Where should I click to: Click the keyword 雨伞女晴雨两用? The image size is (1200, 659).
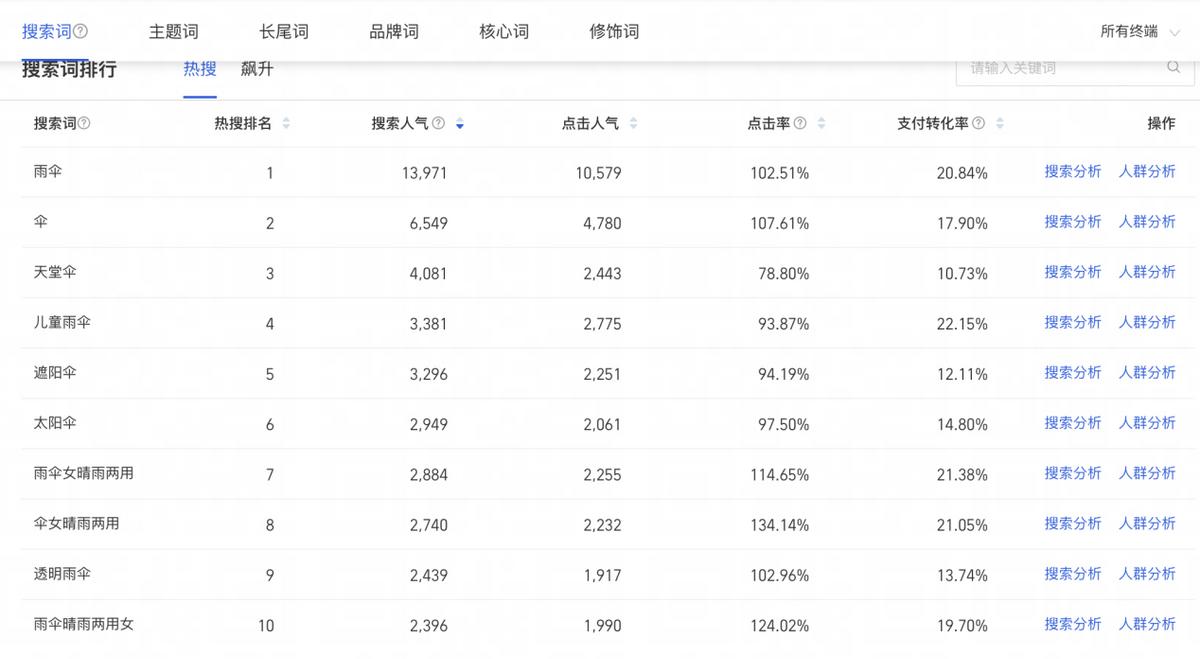[83, 473]
